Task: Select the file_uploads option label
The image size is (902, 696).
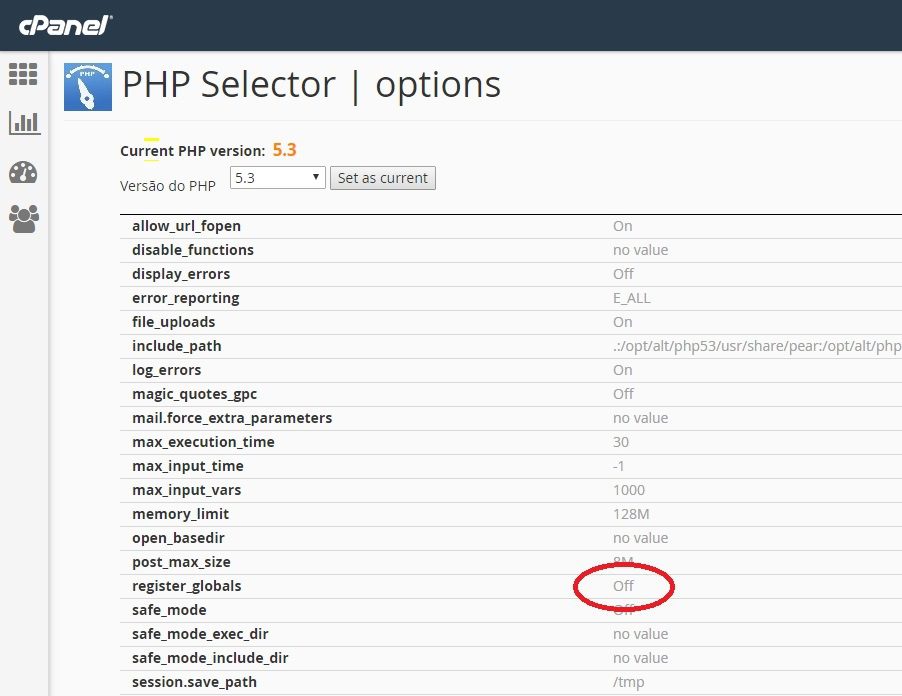Action: point(173,322)
